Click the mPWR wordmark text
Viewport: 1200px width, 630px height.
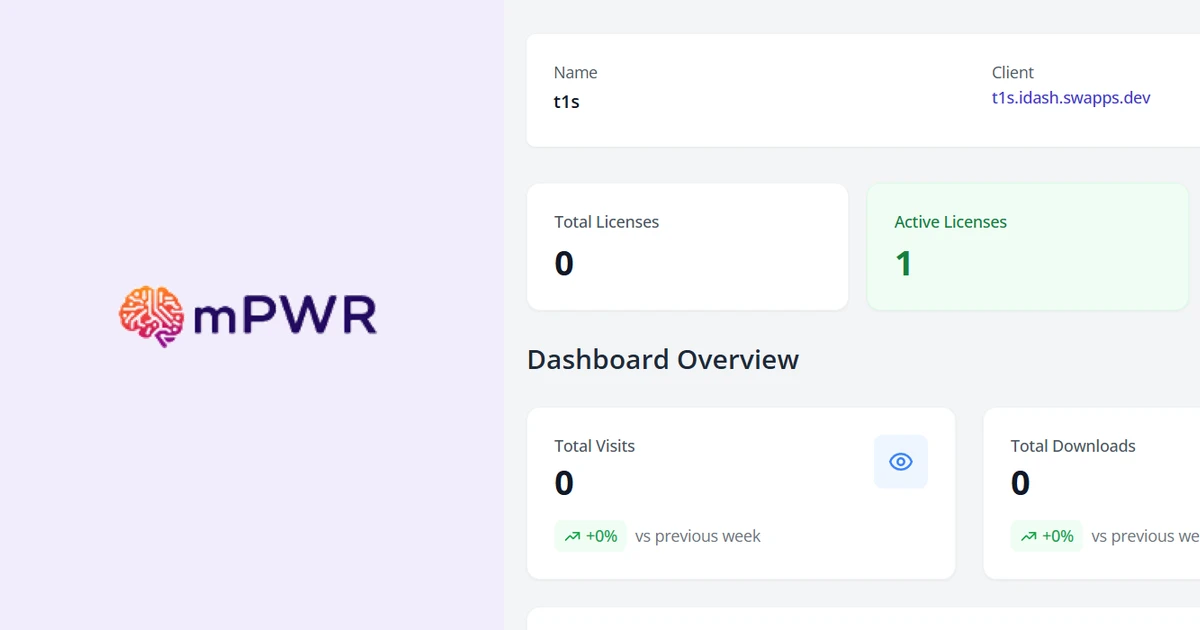pos(285,317)
